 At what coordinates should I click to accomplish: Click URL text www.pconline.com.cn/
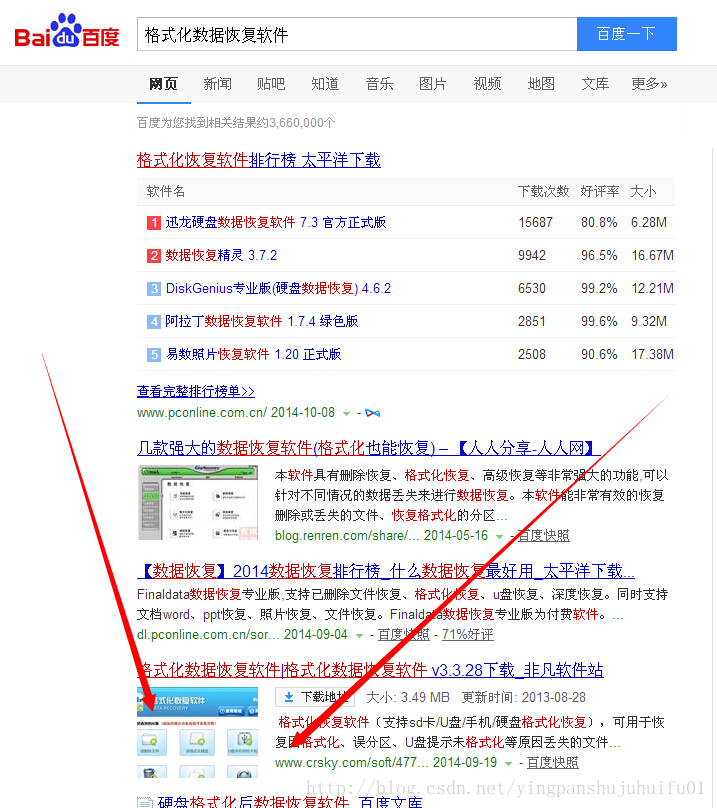pos(202,413)
